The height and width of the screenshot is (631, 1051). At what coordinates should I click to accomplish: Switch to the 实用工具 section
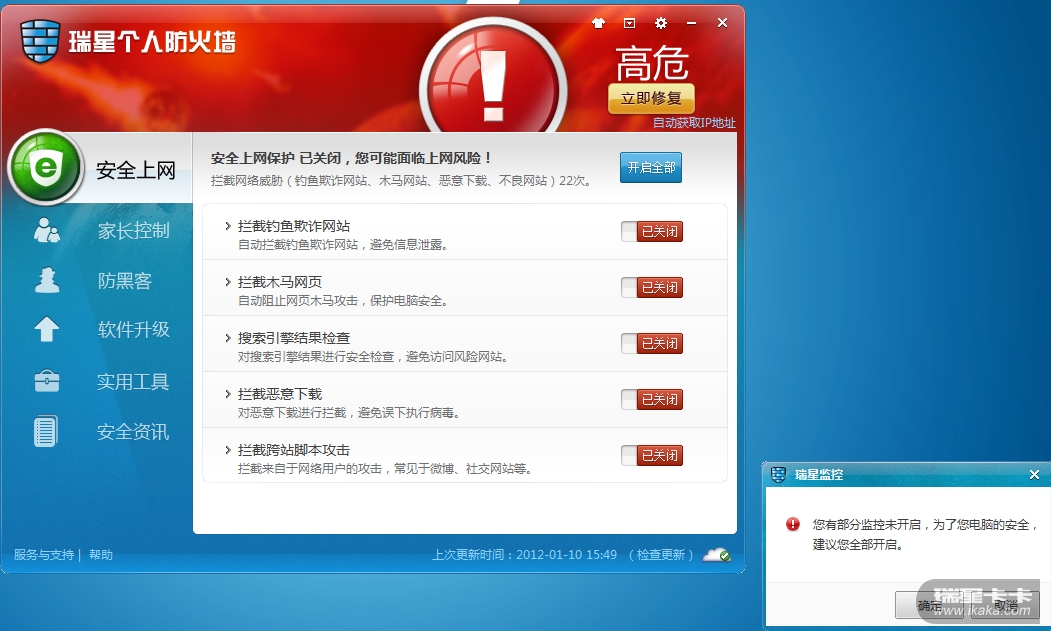click(x=133, y=382)
